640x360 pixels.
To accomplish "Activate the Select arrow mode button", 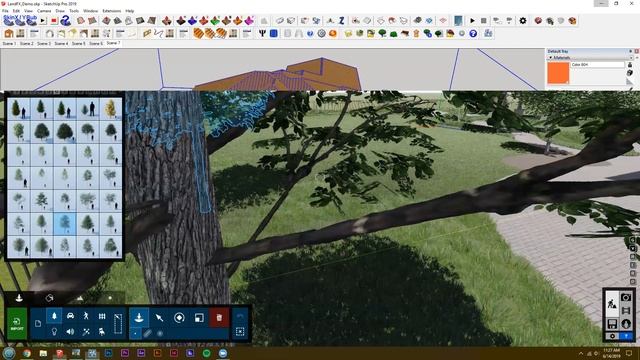I will click(159, 318).
